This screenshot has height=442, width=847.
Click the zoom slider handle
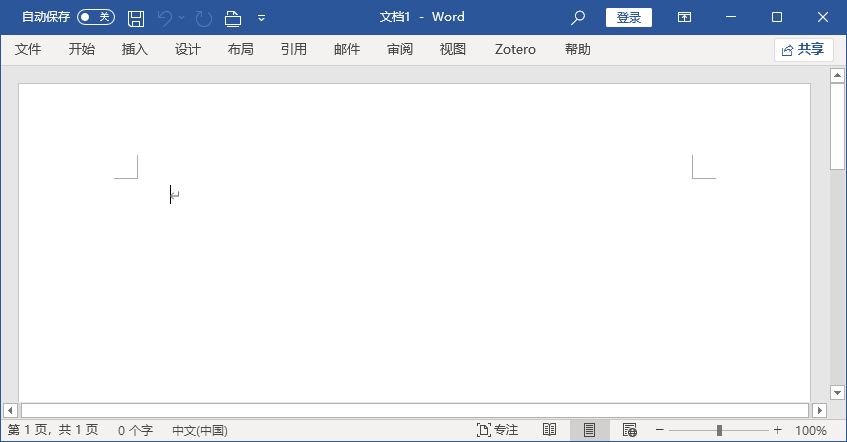pyautogui.click(x=719, y=430)
